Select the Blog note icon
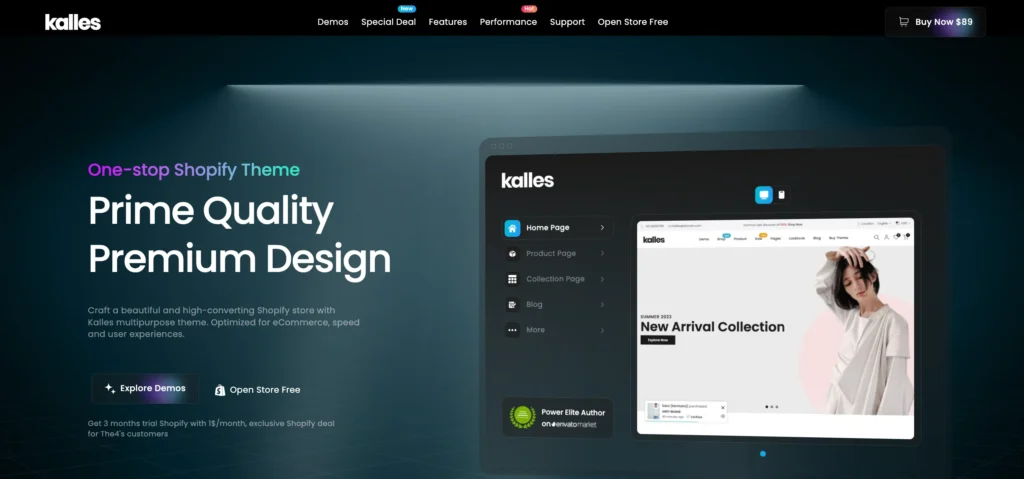1024x479 pixels. tap(512, 305)
